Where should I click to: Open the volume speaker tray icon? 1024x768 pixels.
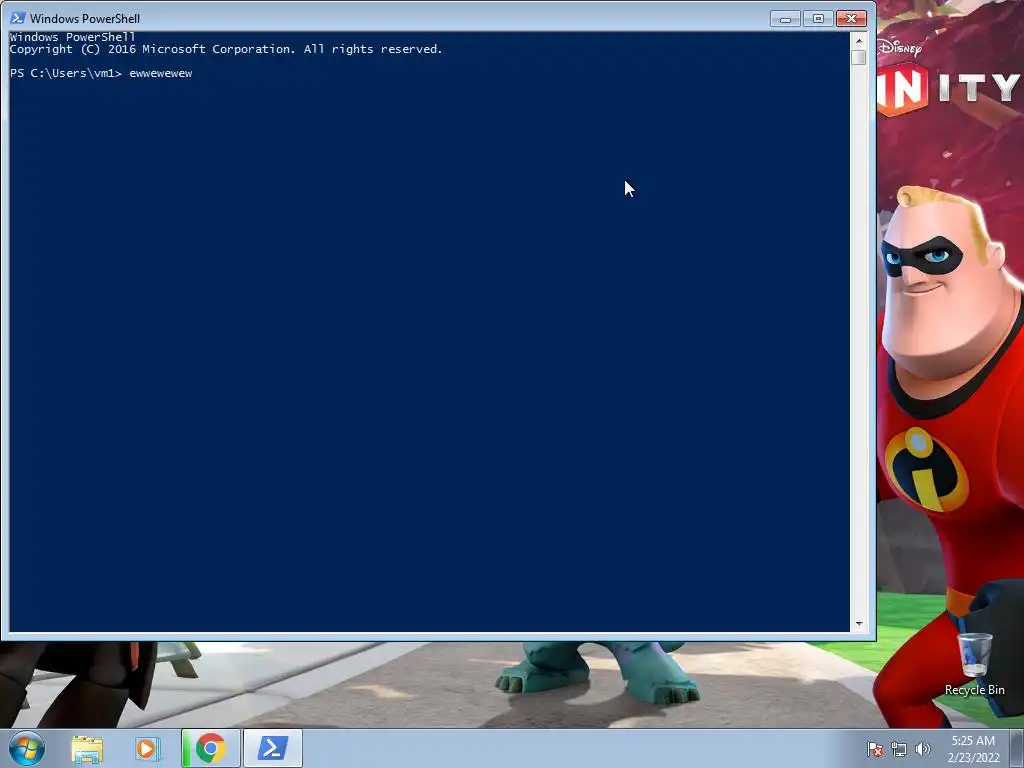click(x=922, y=749)
